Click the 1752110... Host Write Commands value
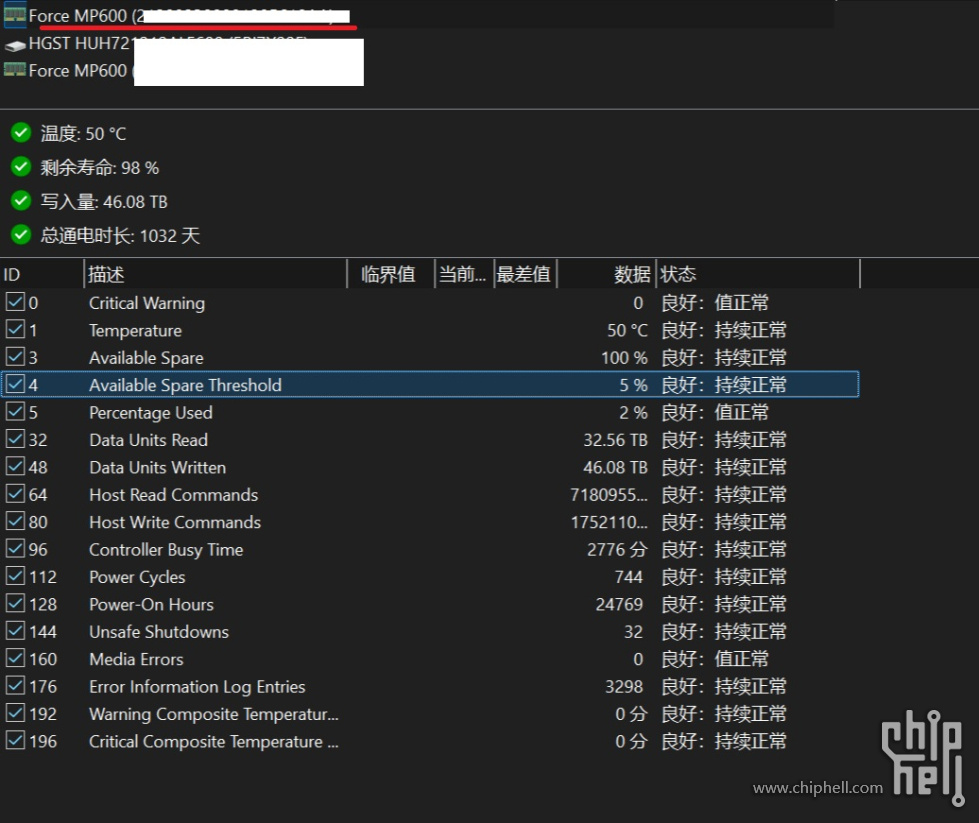979x823 pixels. tap(609, 523)
